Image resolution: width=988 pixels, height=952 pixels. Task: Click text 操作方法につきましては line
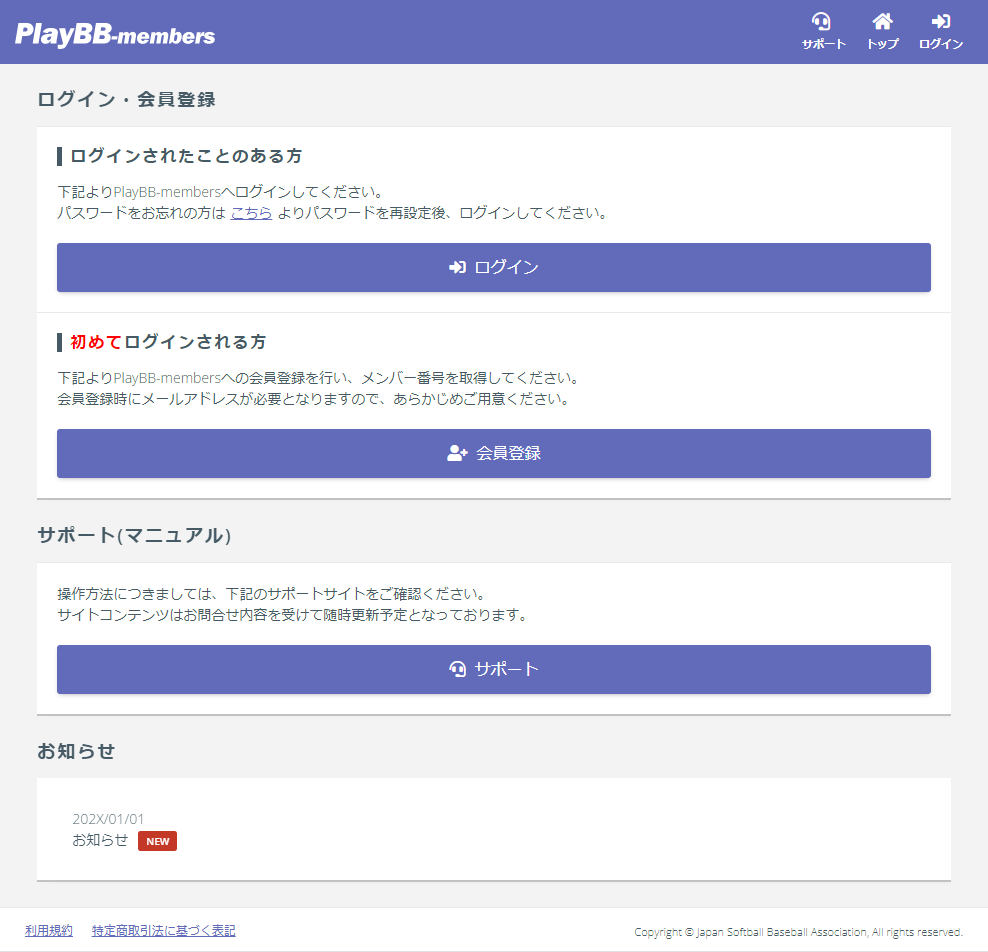point(272,594)
